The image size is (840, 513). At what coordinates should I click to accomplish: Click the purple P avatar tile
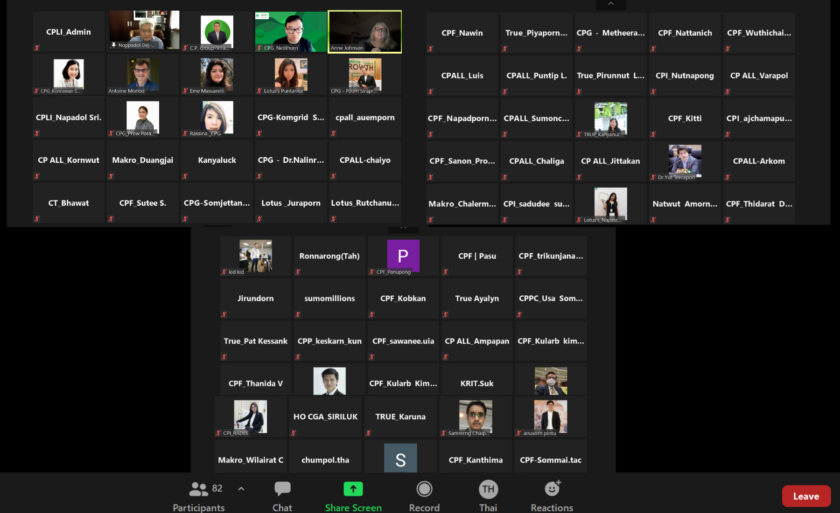403,256
